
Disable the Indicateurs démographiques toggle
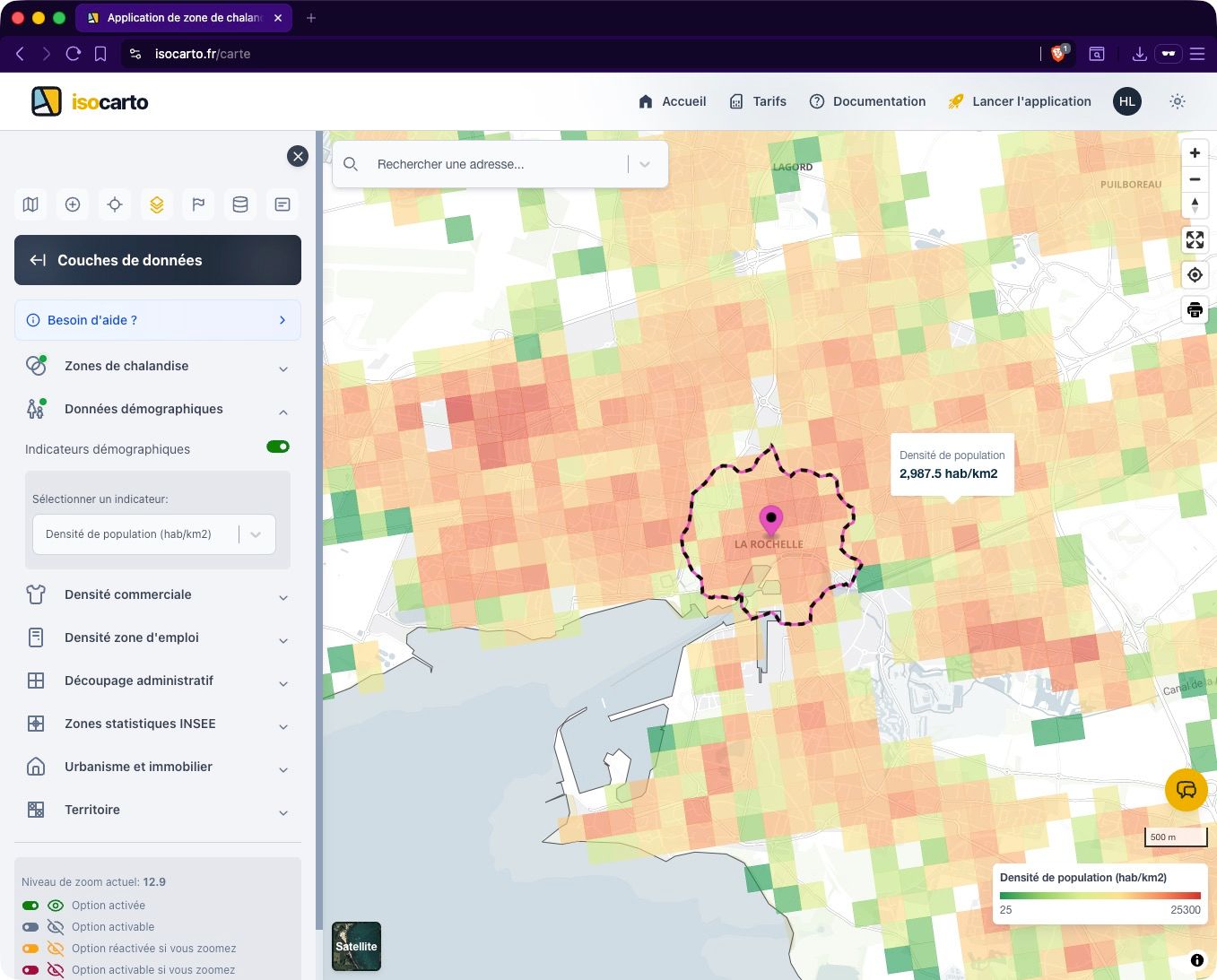pyautogui.click(x=278, y=447)
